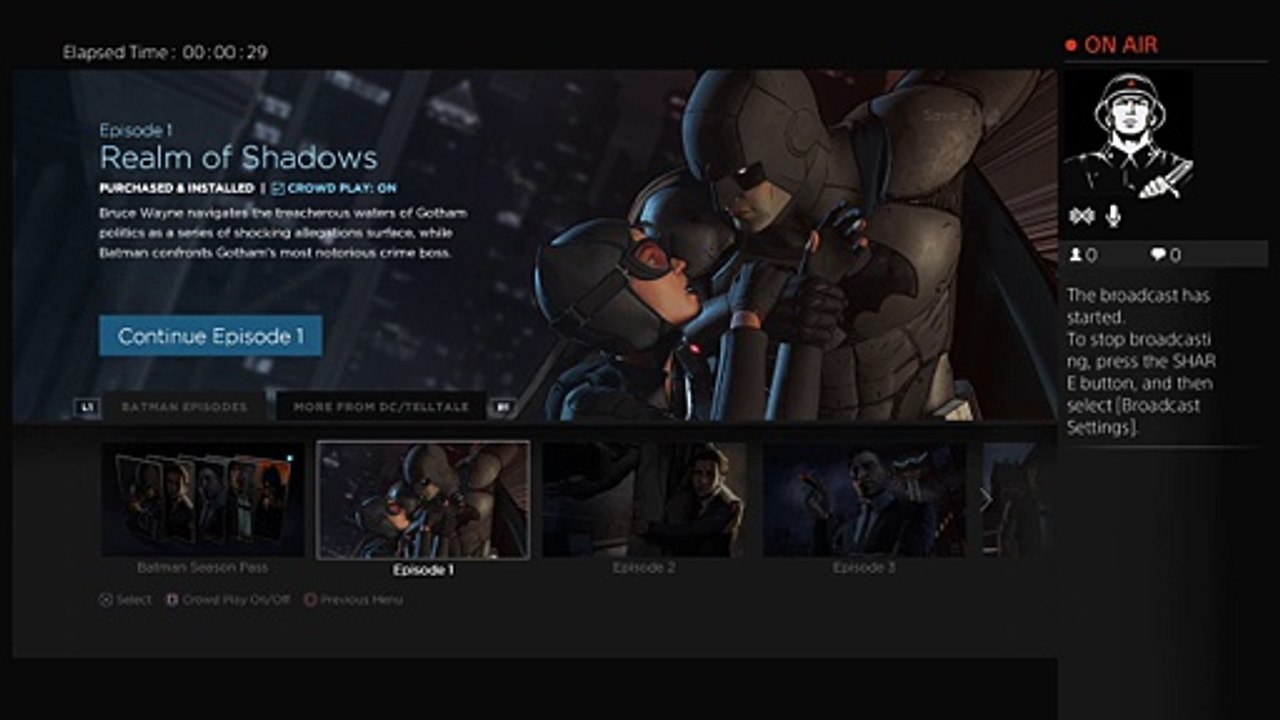Screen dimensions: 1280x720
Task: Open the comments speech bubble icon
Action: pos(1158,255)
